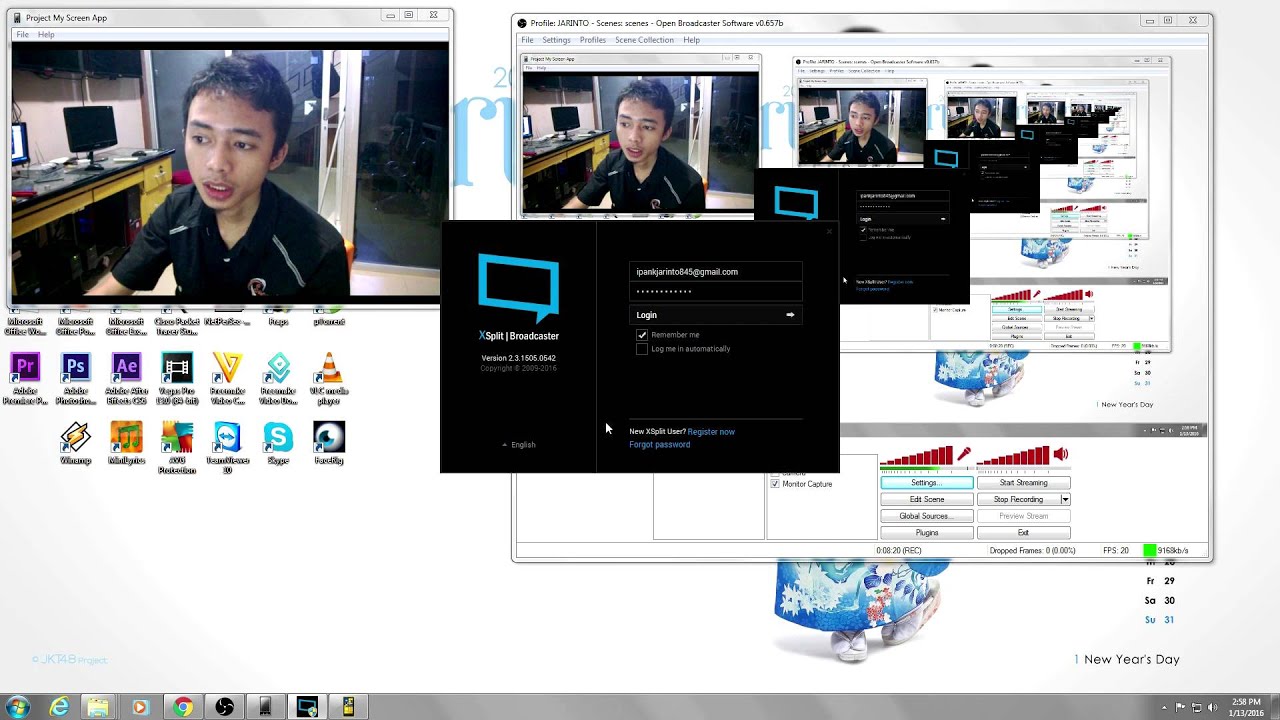Open AVG Protection desktop shortcut
The width and height of the screenshot is (1280, 720).
pyautogui.click(x=177, y=447)
